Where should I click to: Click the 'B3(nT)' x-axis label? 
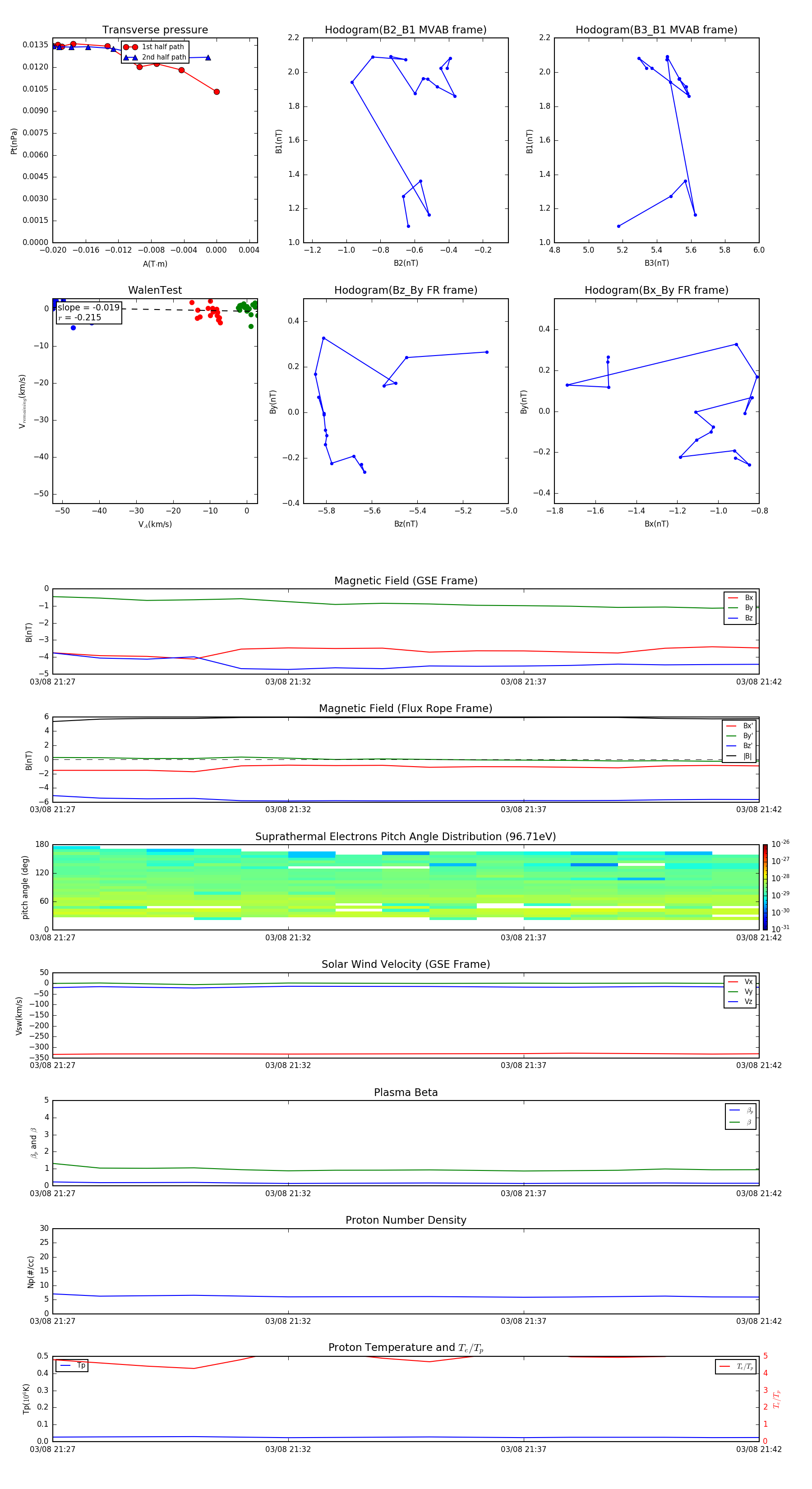click(x=656, y=263)
